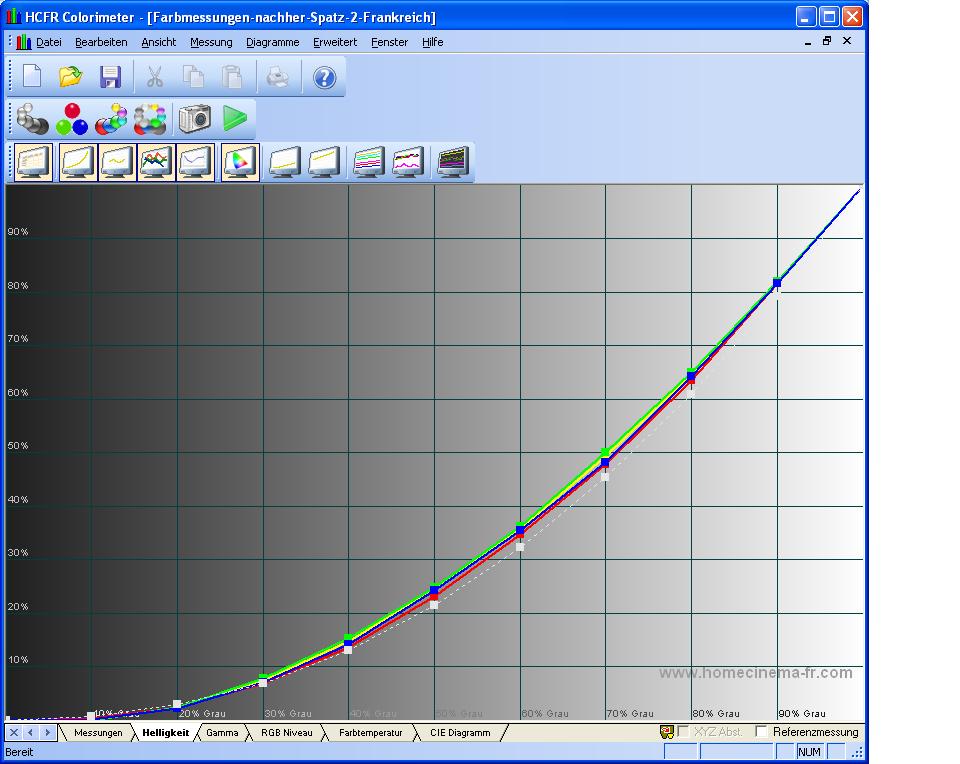Open the Ansicht menu
The height and width of the screenshot is (764, 960).
(x=159, y=42)
